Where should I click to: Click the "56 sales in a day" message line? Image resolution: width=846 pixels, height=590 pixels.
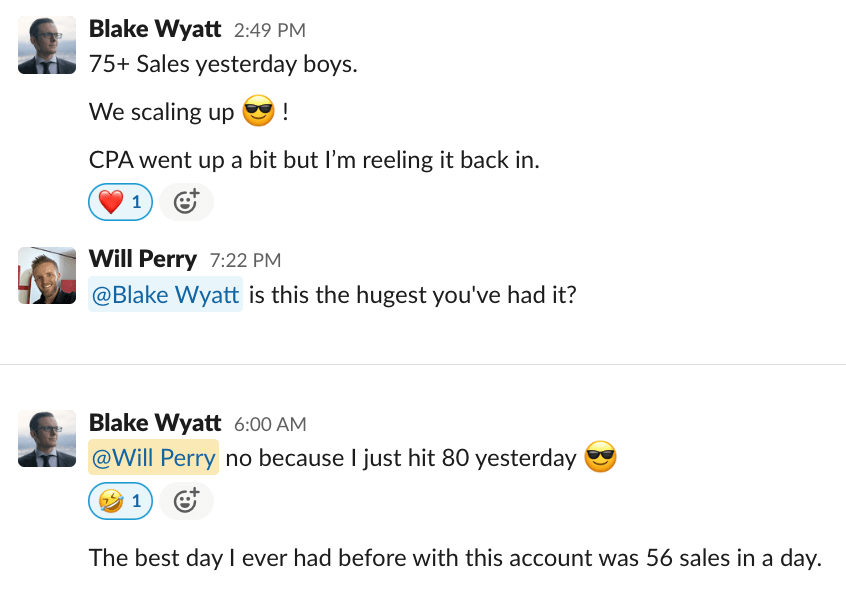click(455, 557)
